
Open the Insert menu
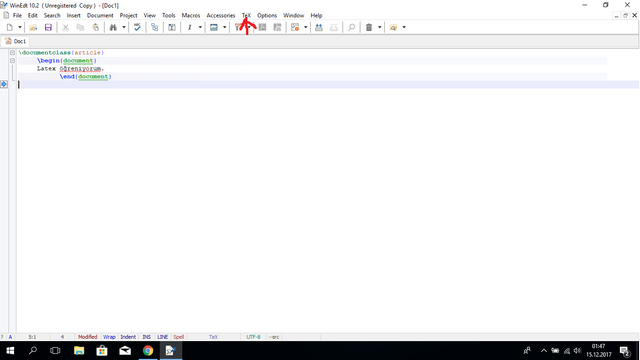pos(73,16)
